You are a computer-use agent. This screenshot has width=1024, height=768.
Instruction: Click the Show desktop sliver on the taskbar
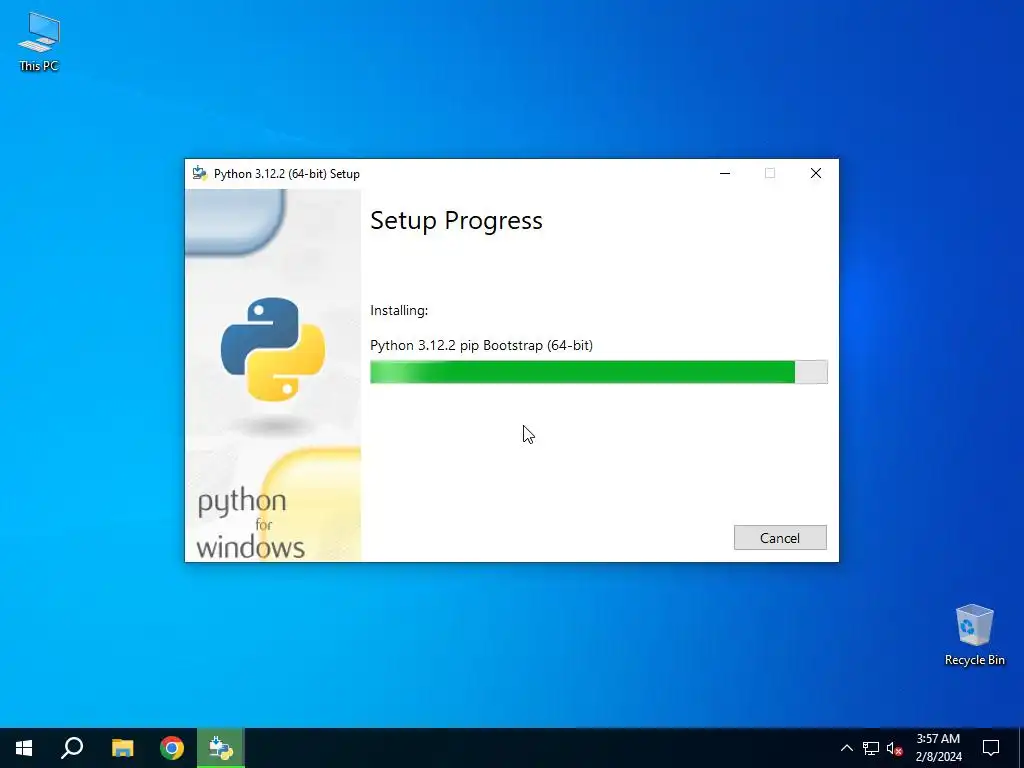[x=1021, y=748]
